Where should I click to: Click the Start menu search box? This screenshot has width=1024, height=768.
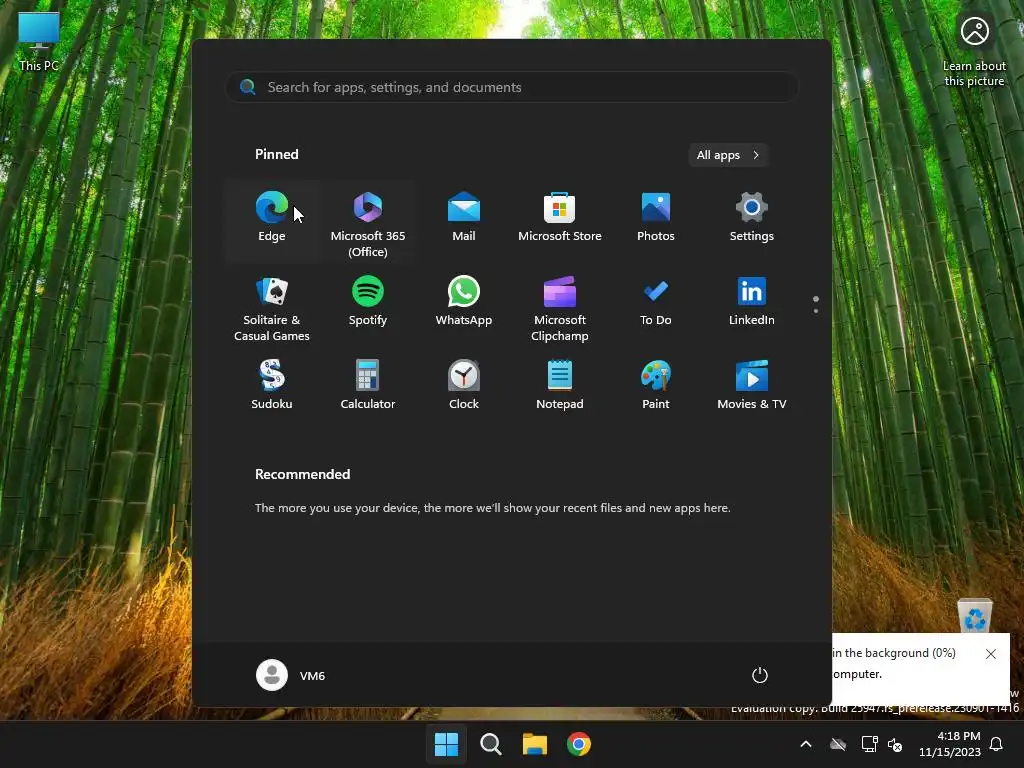click(x=512, y=87)
